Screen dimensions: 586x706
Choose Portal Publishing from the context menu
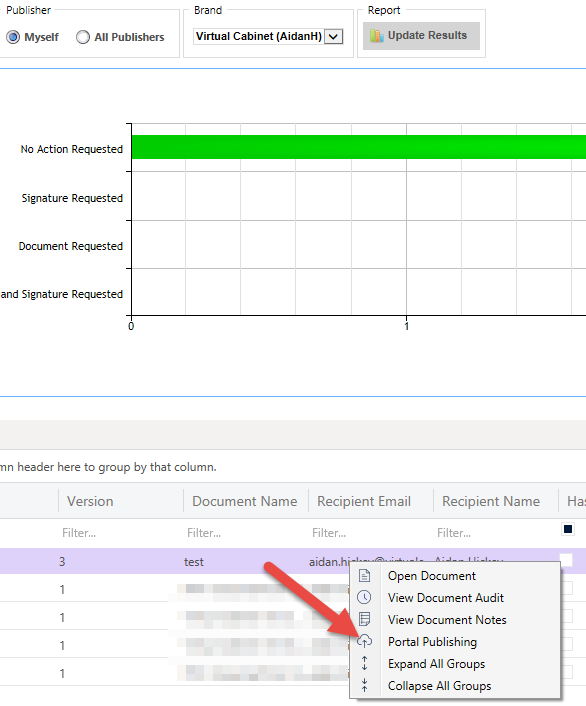coord(432,642)
